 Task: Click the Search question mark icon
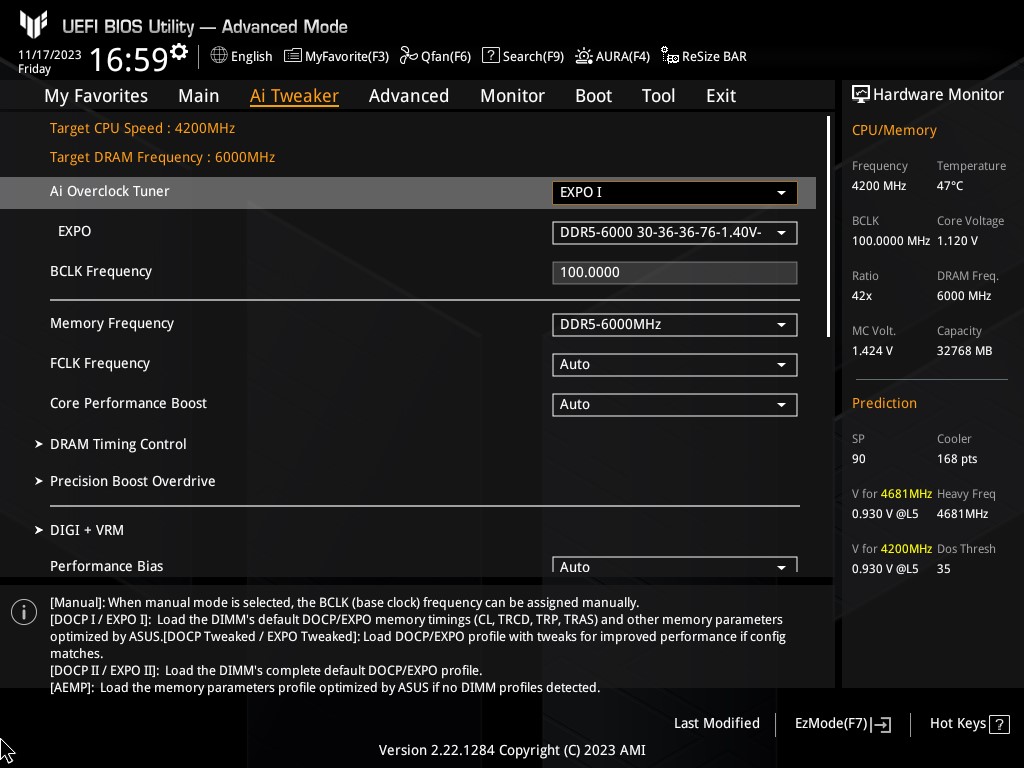(x=490, y=56)
